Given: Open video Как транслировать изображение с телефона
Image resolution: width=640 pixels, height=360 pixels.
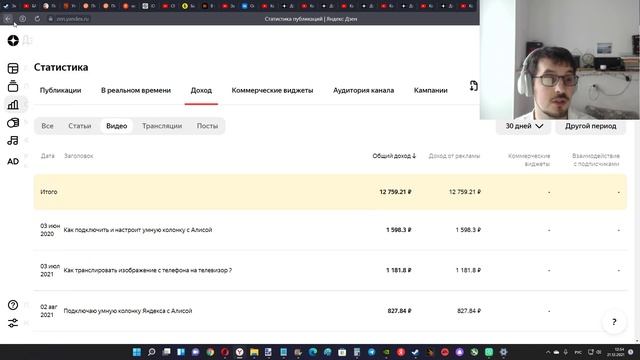Looking at the screenshot, I should coord(148,270).
